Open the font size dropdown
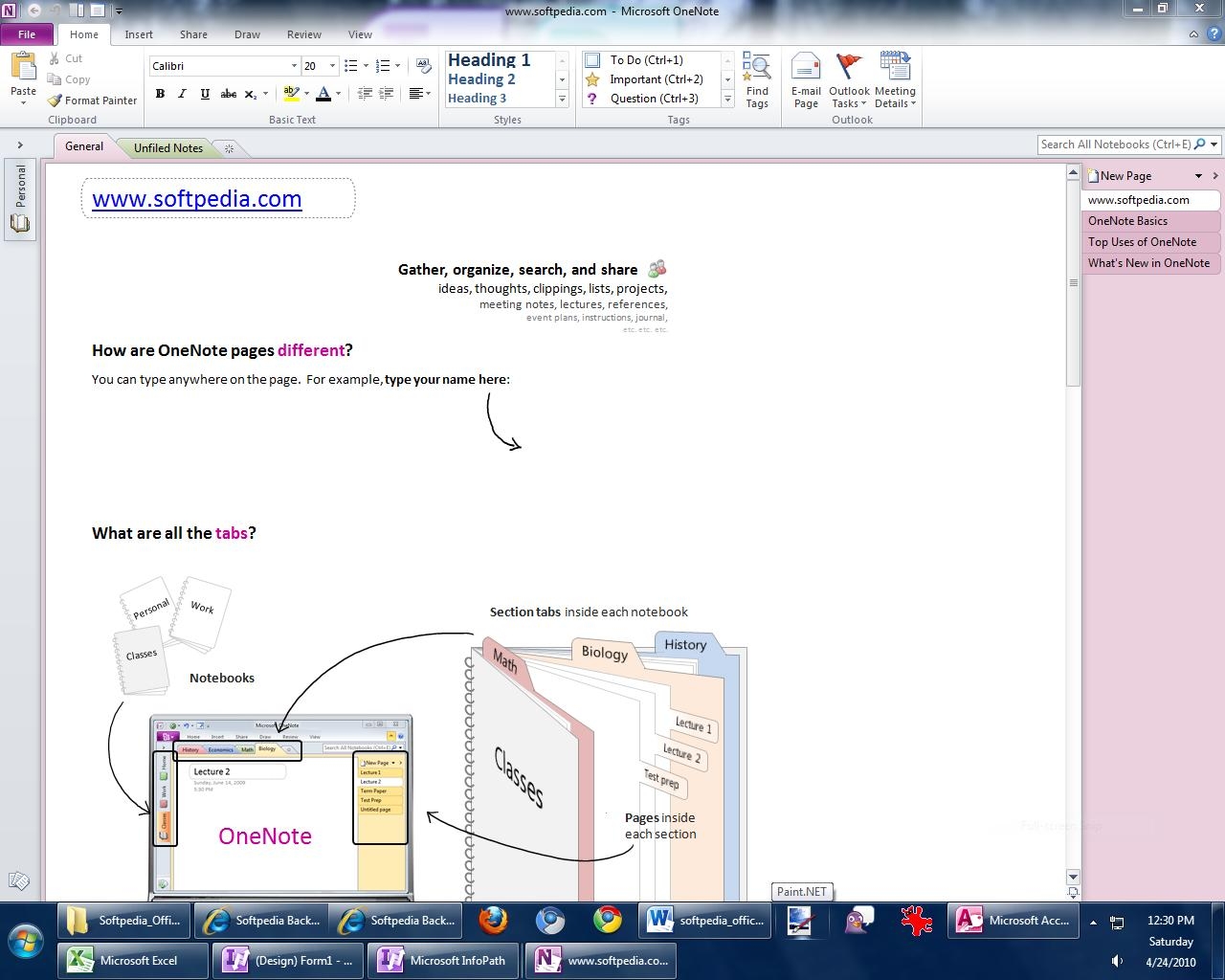1225x980 pixels. tap(332, 66)
